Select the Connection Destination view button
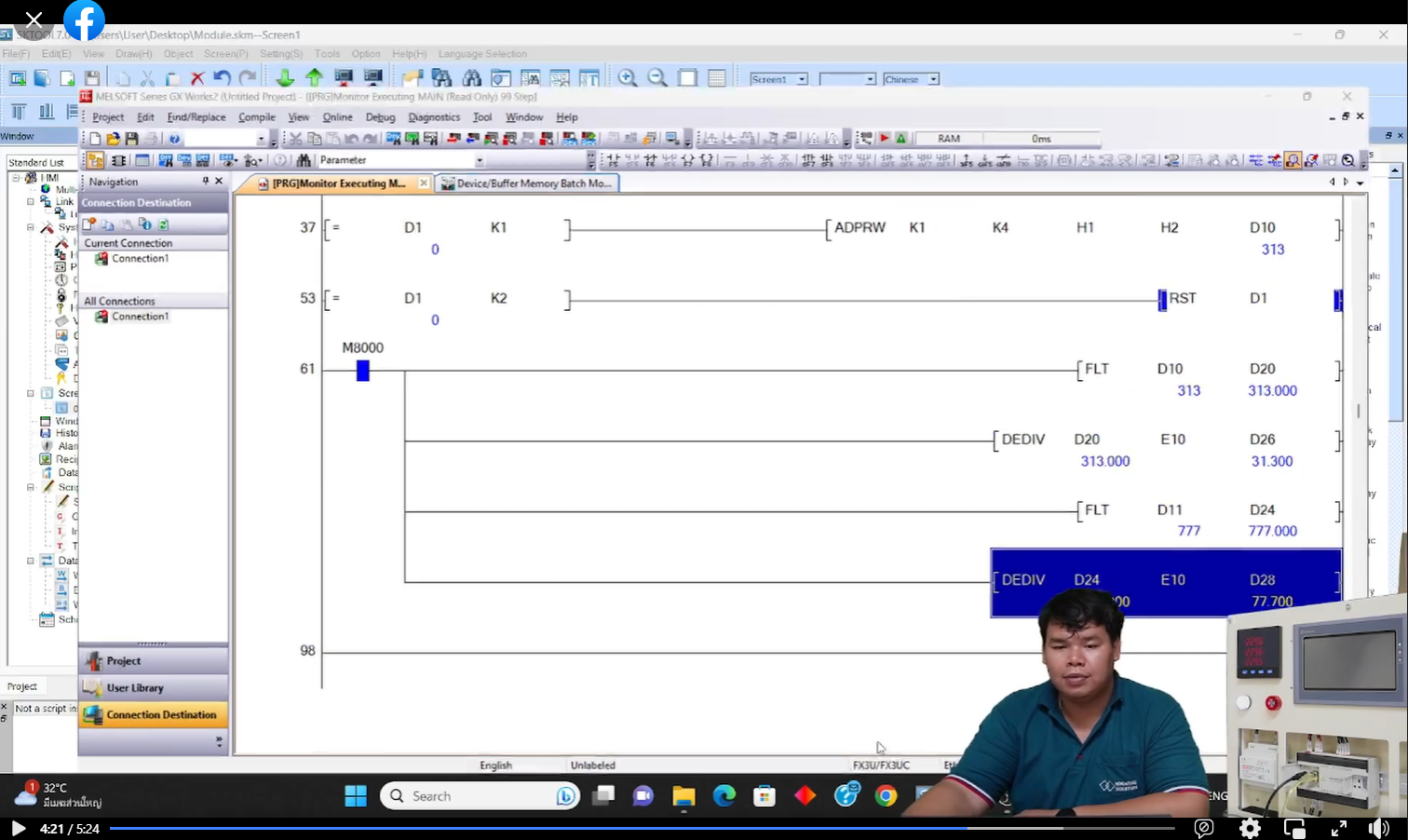This screenshot has width=1408, height=840. (153, 715)
